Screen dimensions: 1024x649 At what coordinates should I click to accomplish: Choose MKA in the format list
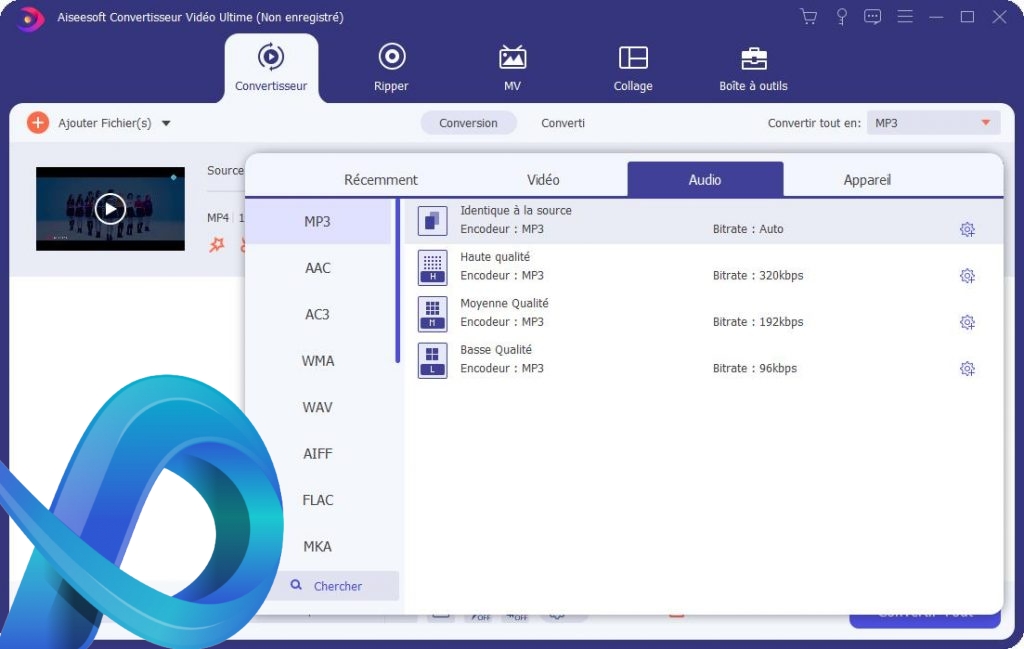pyautogui.click(x=318, y=546)
